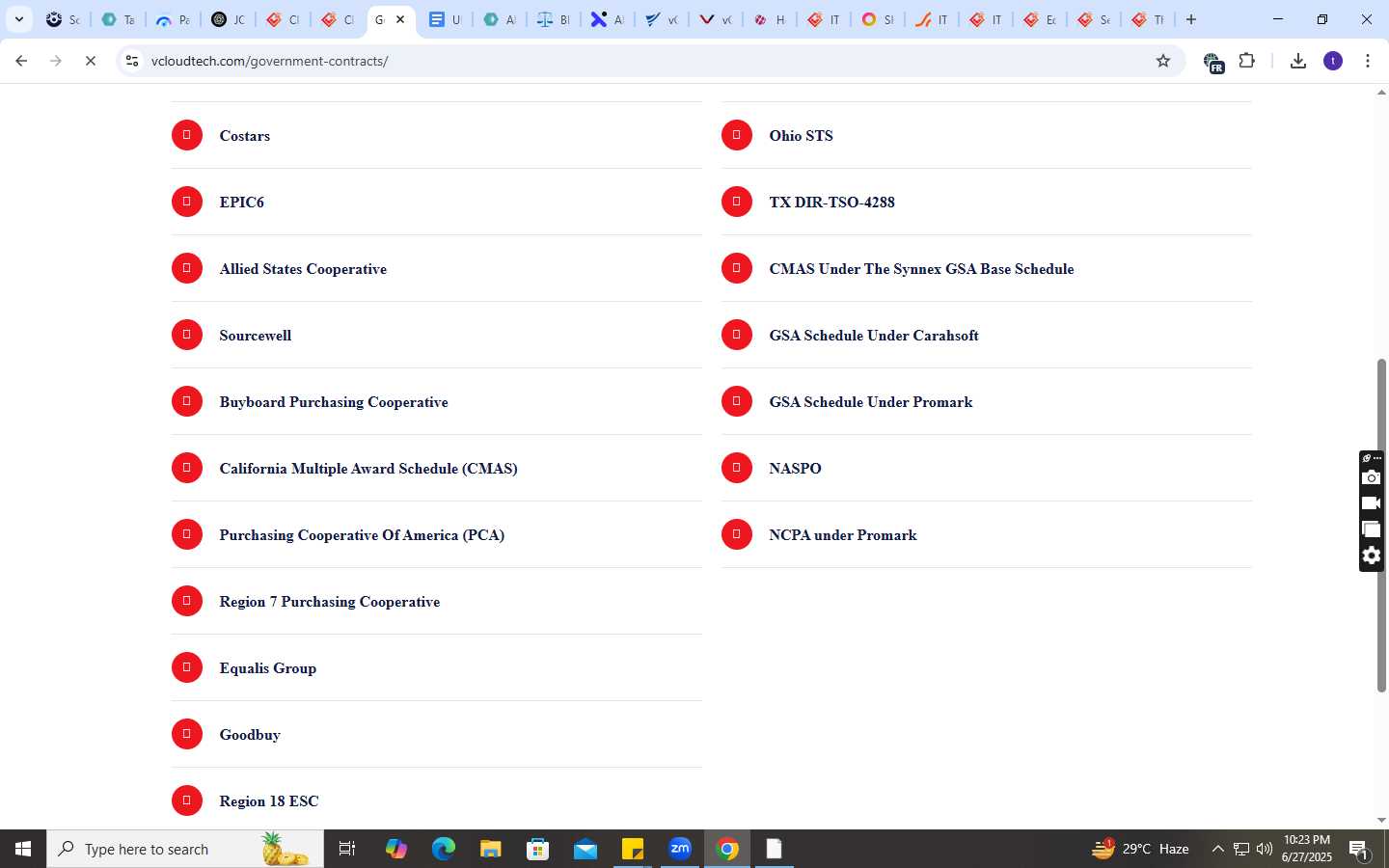The image size is (1389, 868).
Task: Switch to the 'Ec' browser tab
Action: point(1040,19)
